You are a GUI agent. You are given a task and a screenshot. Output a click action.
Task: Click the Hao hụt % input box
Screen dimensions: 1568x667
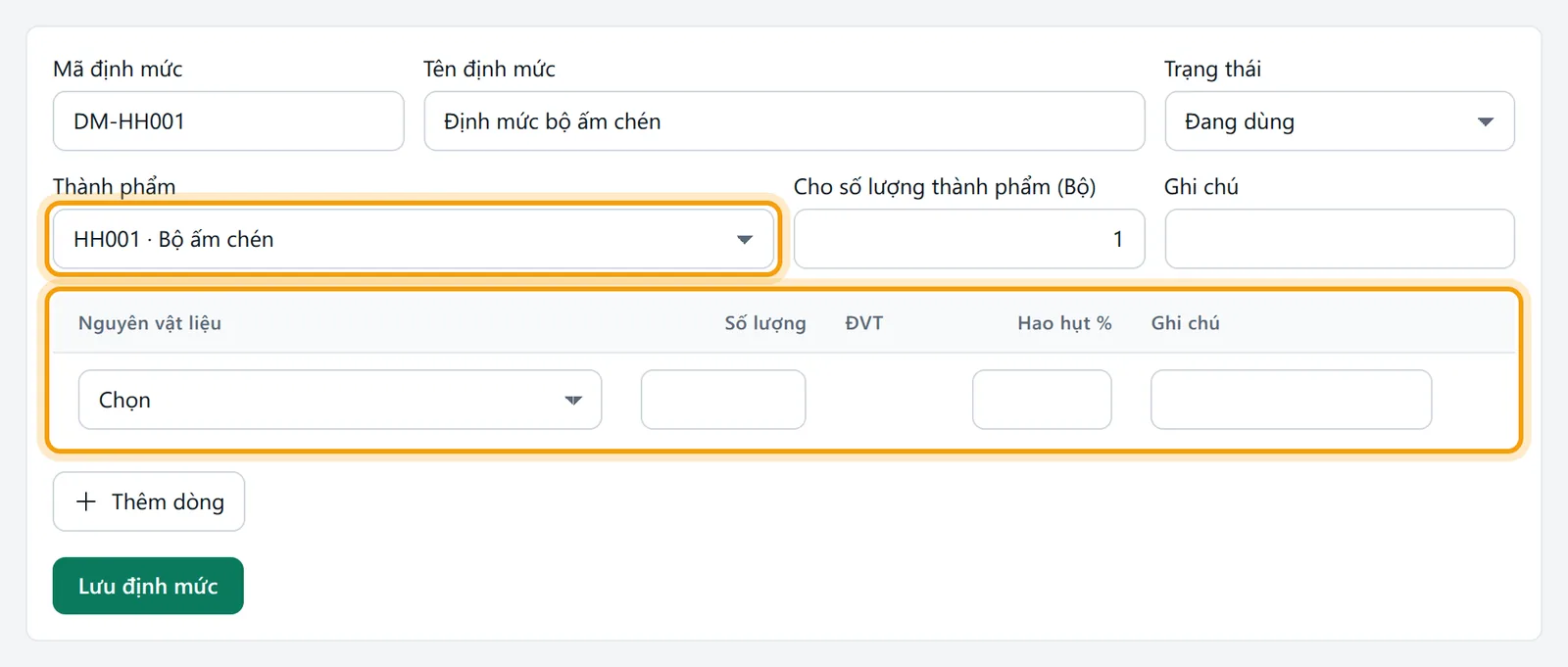pos(1042,400)
